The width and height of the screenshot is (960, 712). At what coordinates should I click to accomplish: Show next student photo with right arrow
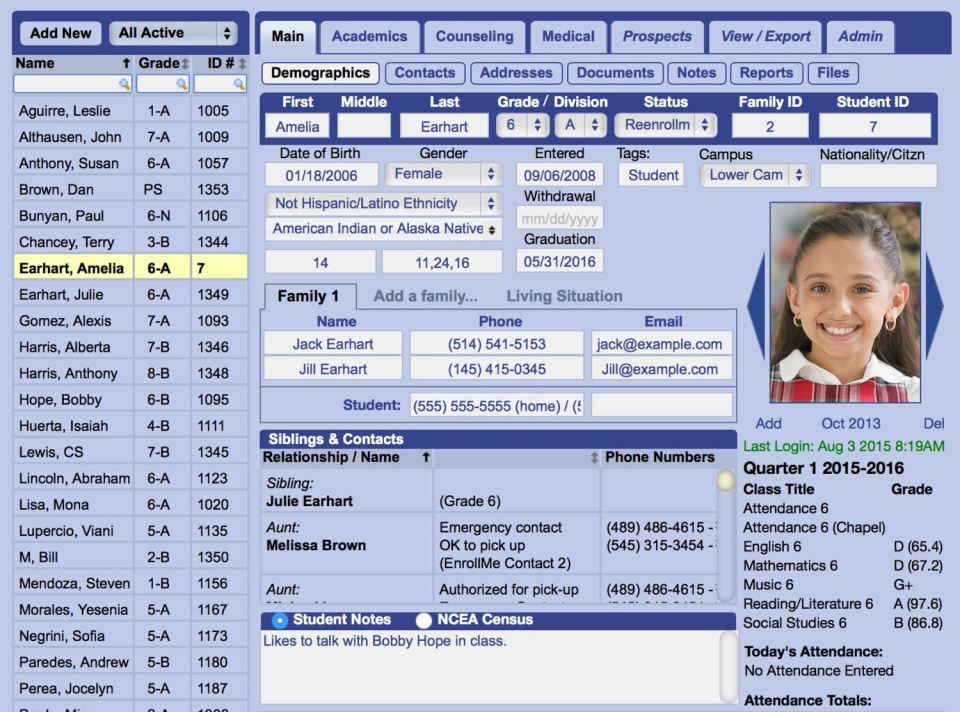tap(935, 305)
